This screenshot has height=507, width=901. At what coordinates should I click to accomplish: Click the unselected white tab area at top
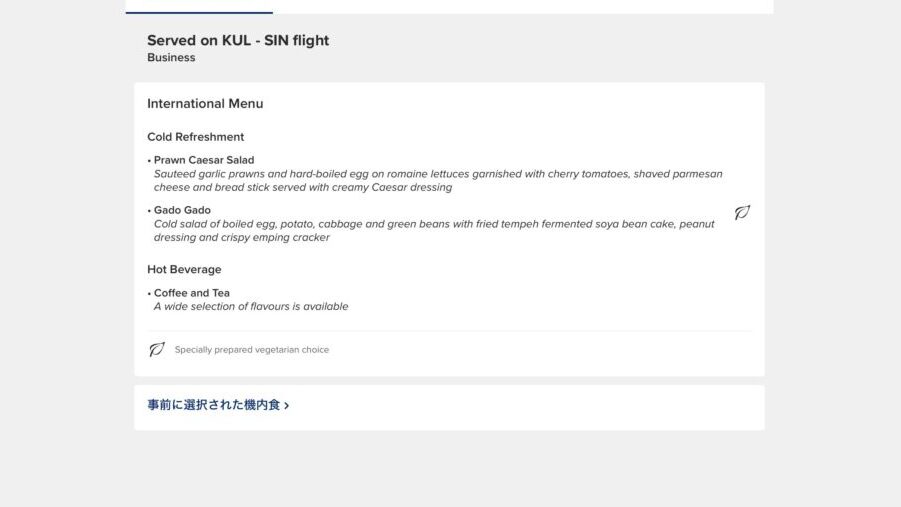[x=522, y=7]
